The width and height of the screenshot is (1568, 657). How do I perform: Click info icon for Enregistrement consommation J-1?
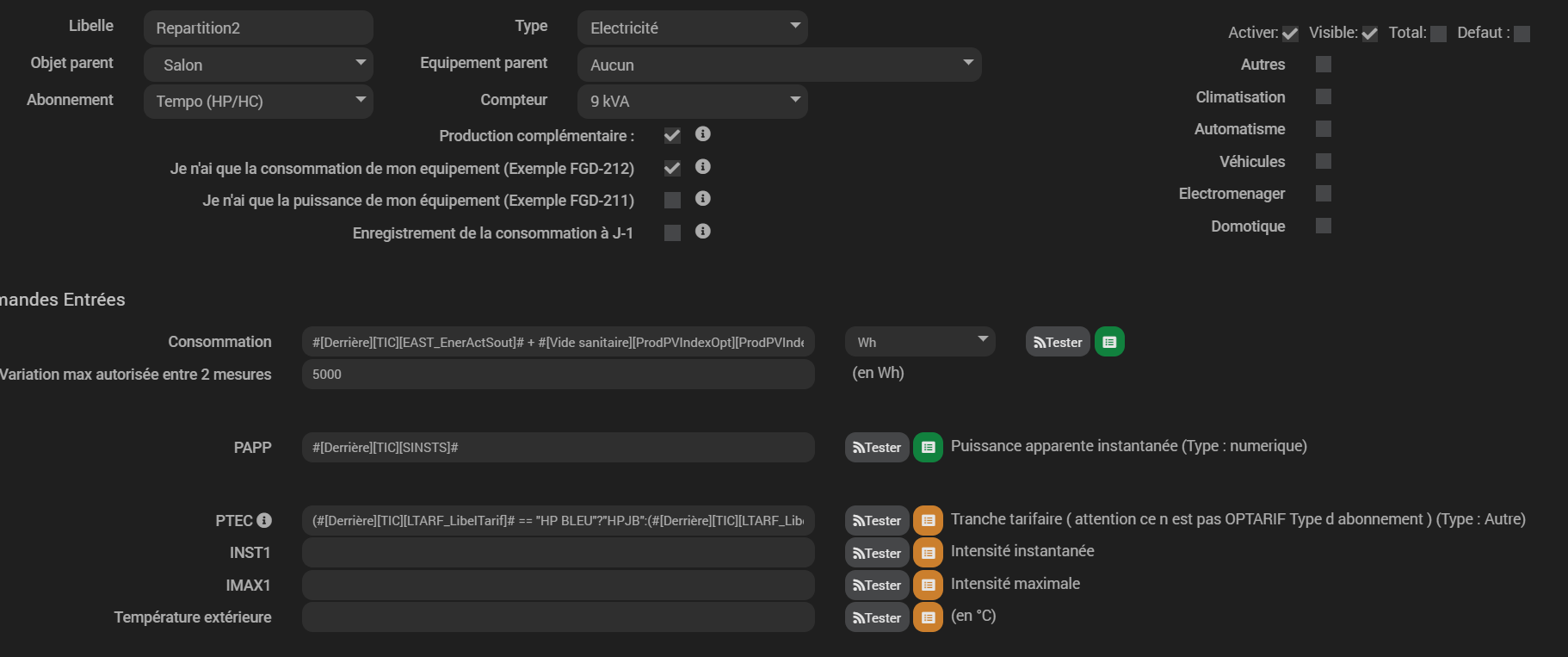coord(703,232)
